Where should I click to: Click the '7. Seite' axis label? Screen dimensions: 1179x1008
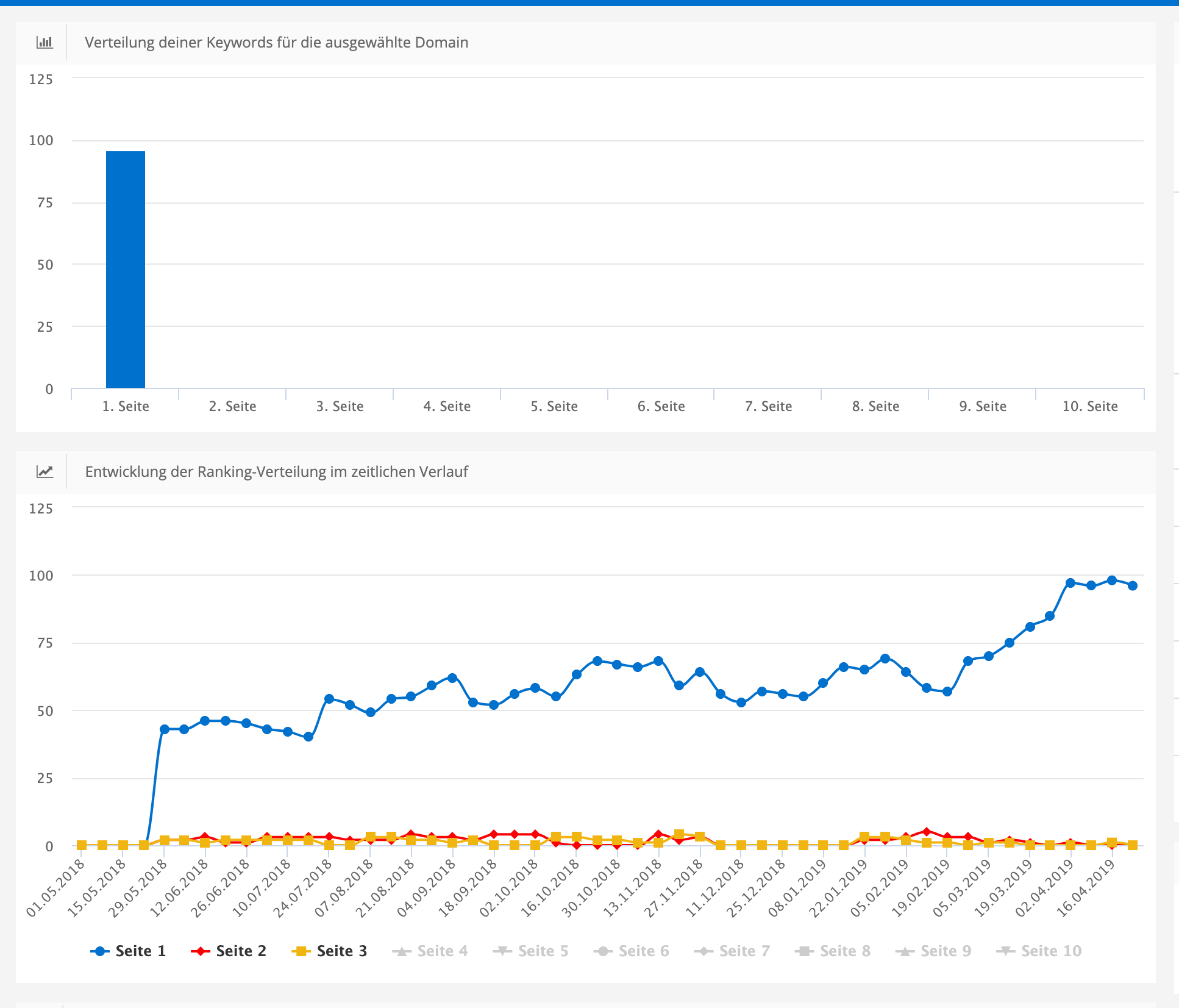coord(768,406)
